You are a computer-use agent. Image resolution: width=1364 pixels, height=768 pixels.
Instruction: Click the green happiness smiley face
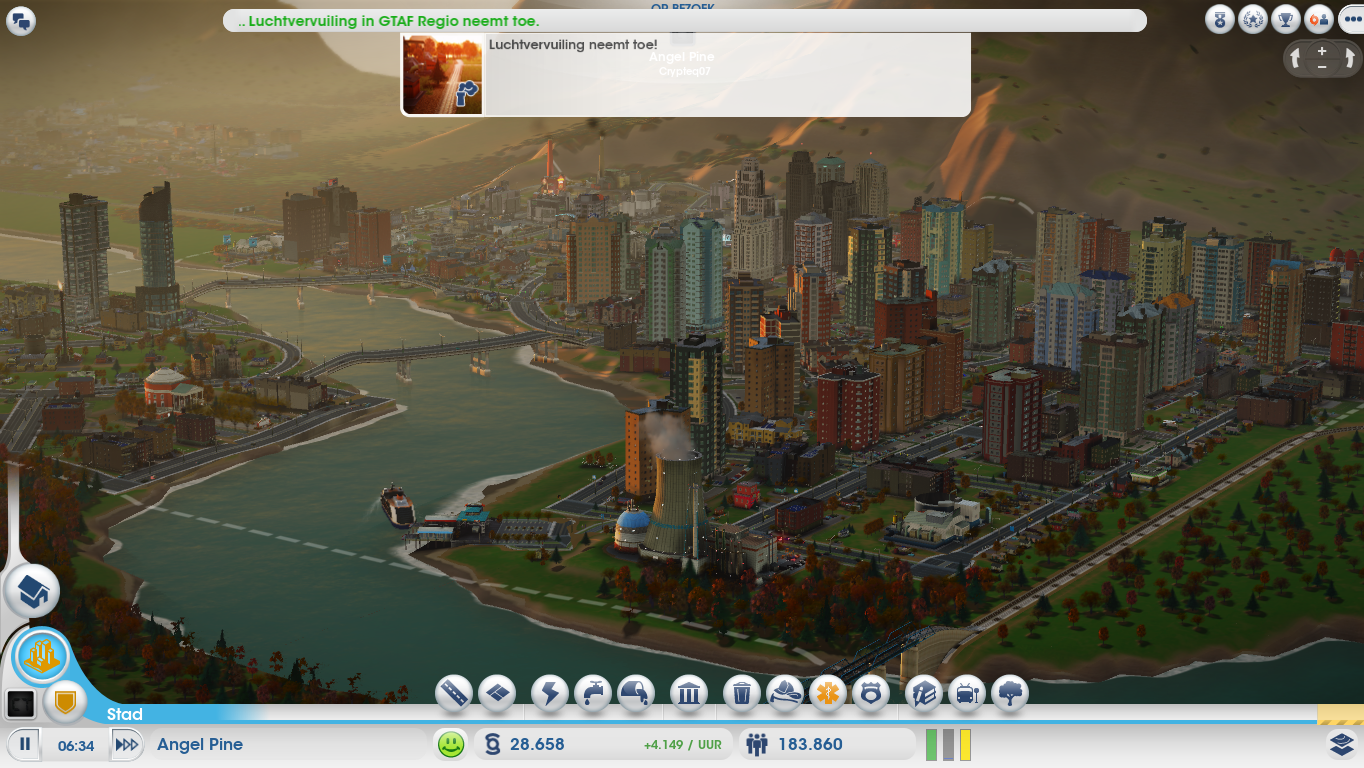coord(451,744)
